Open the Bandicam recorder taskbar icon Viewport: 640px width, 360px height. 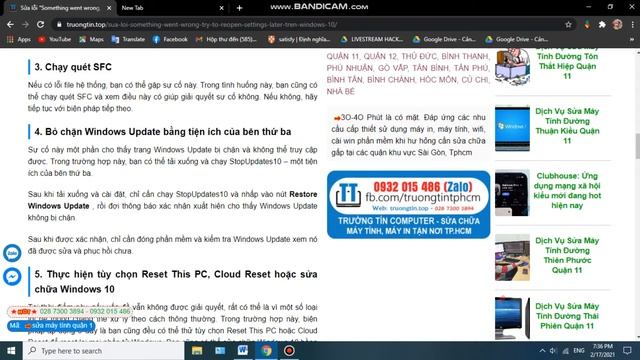pyautogui.click(x=289, y=351)
